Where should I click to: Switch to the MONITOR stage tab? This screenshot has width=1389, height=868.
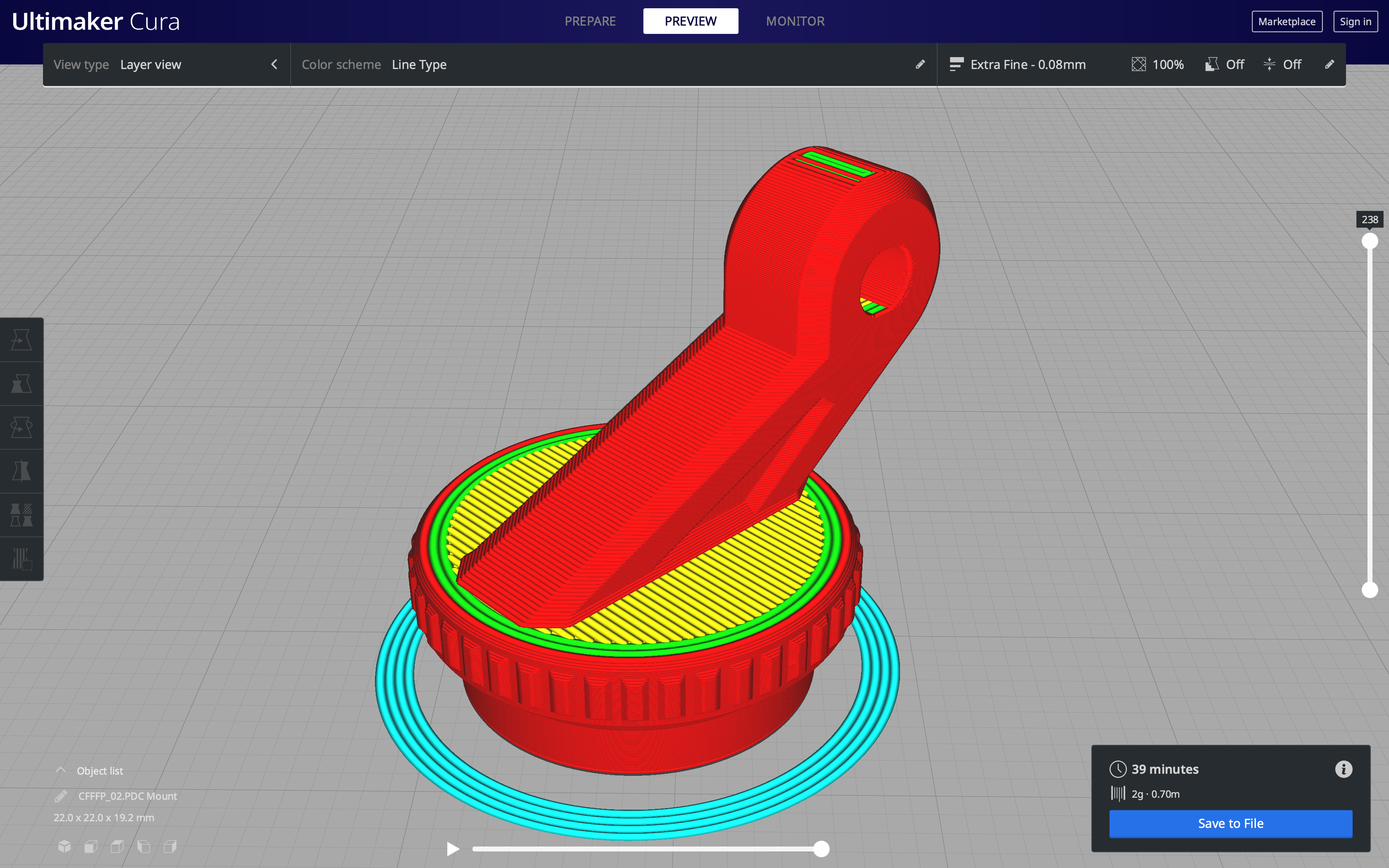point(795,21)
